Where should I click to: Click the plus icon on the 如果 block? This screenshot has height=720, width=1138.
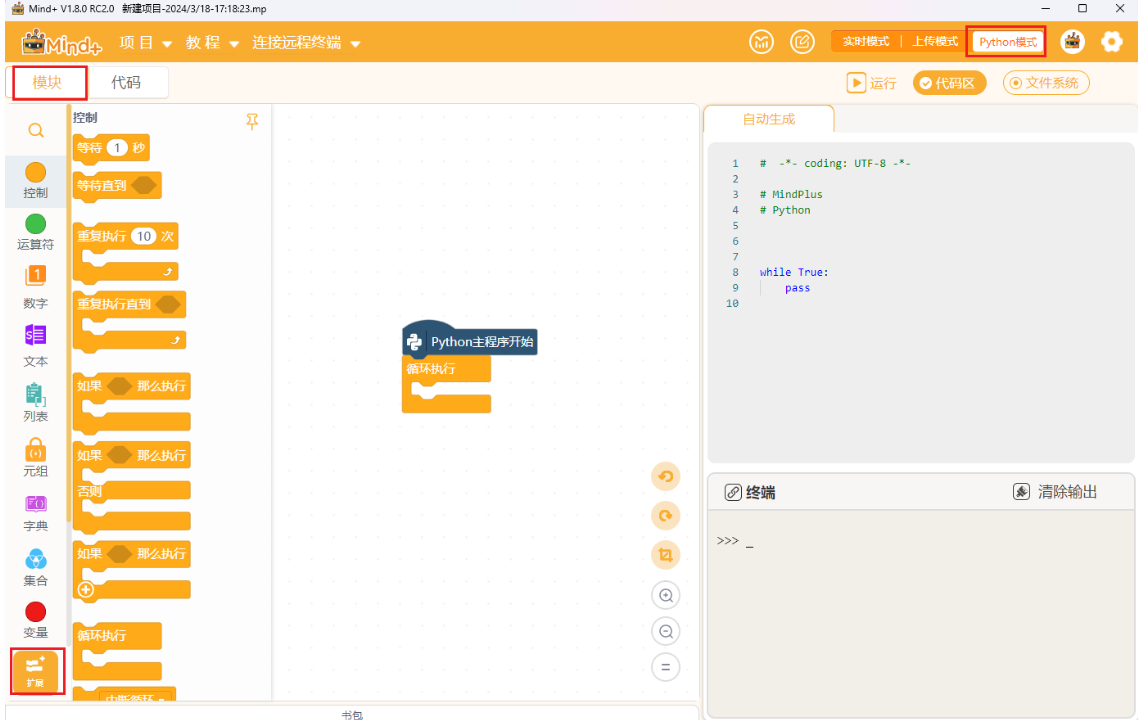(86, 589)
